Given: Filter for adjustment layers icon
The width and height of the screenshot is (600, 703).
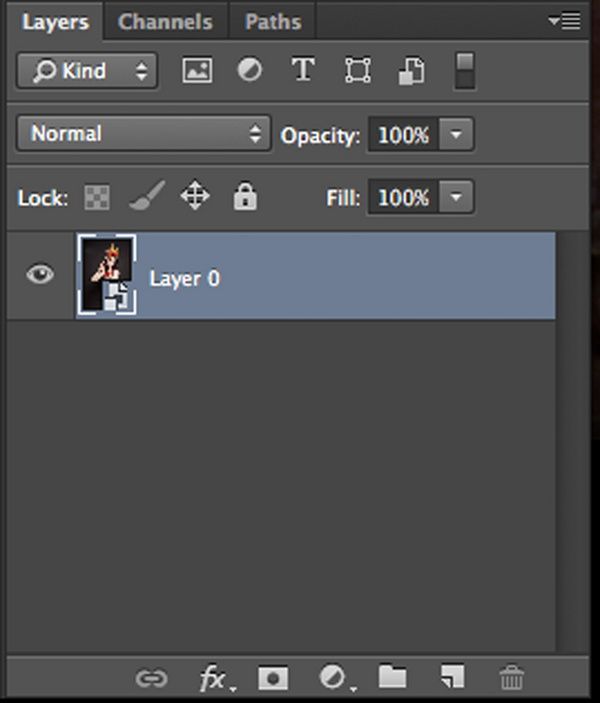Looking at the screenshot, I should 249,71.
